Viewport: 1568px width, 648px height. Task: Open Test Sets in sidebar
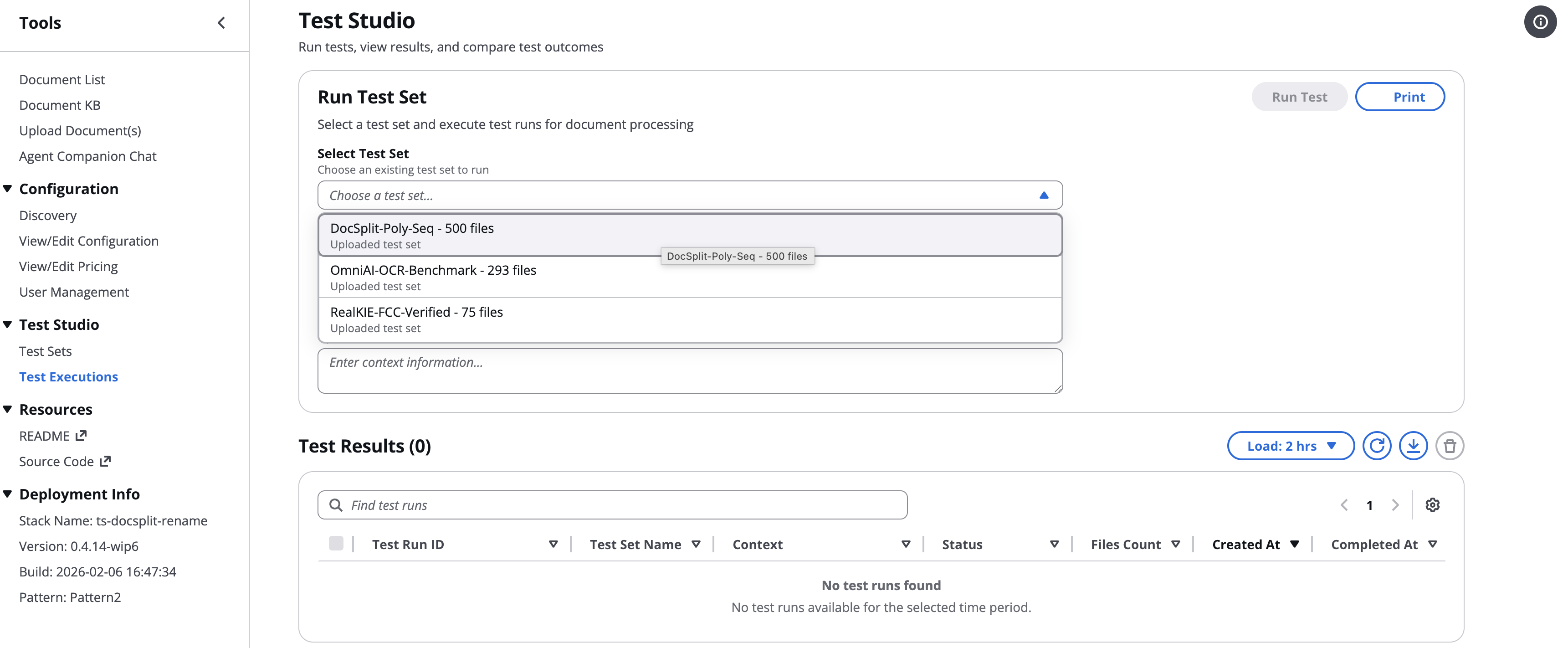tap(45, 351)
